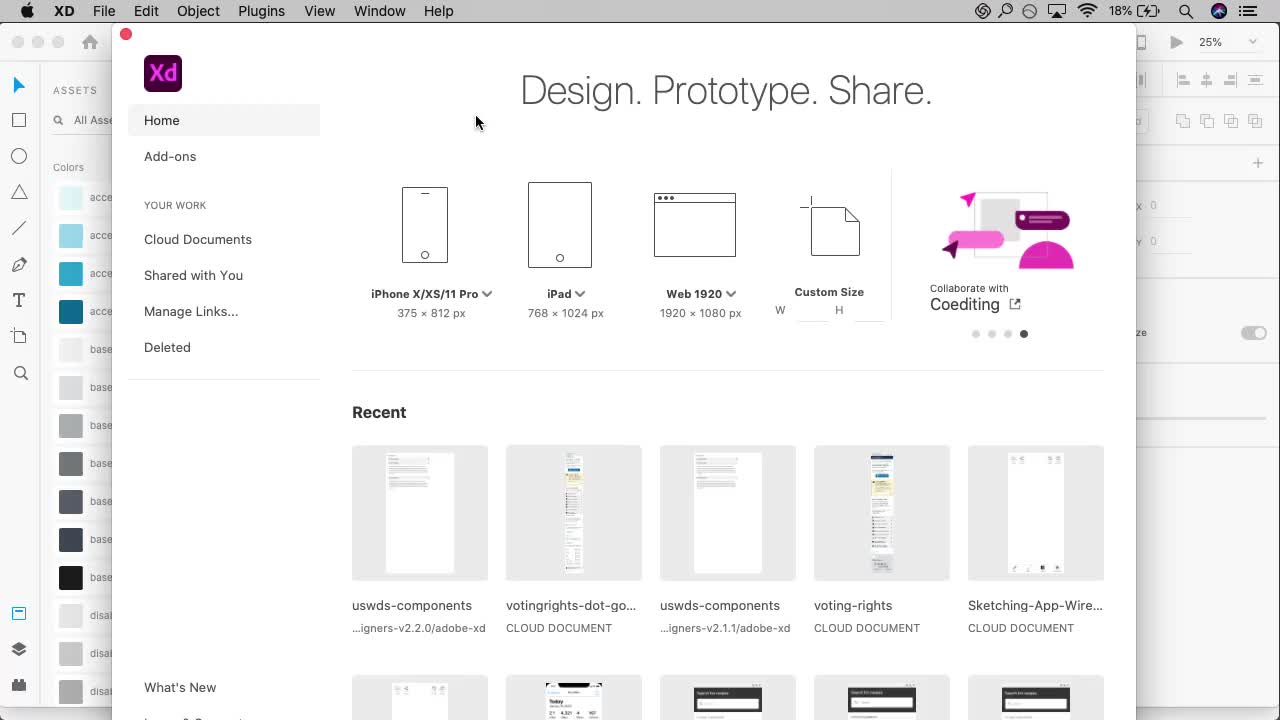Open the File menu
This screenshot has height=720, width=1280.
click(x=104, y=11)
